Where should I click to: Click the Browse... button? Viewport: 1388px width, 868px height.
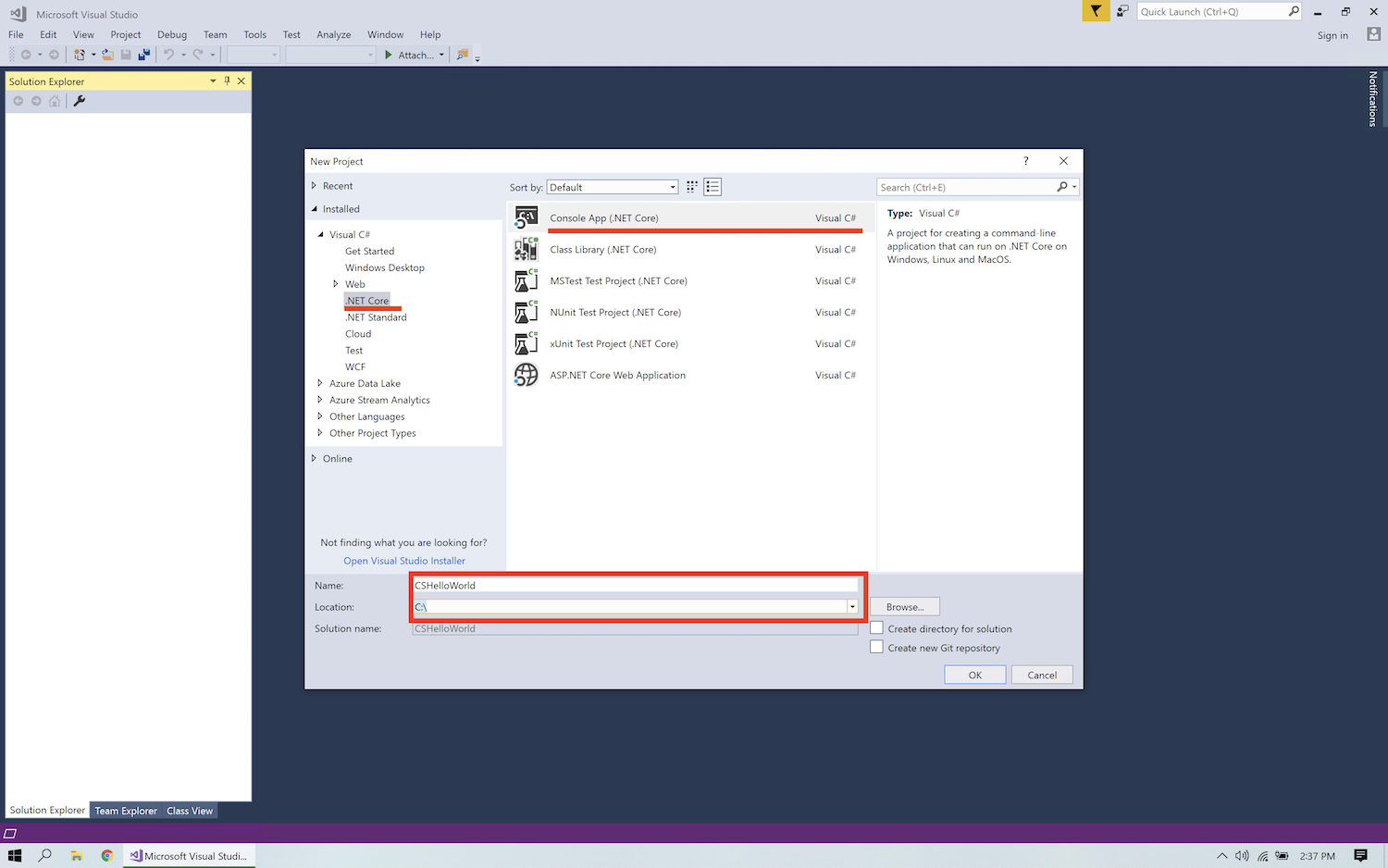pos(905,607)
